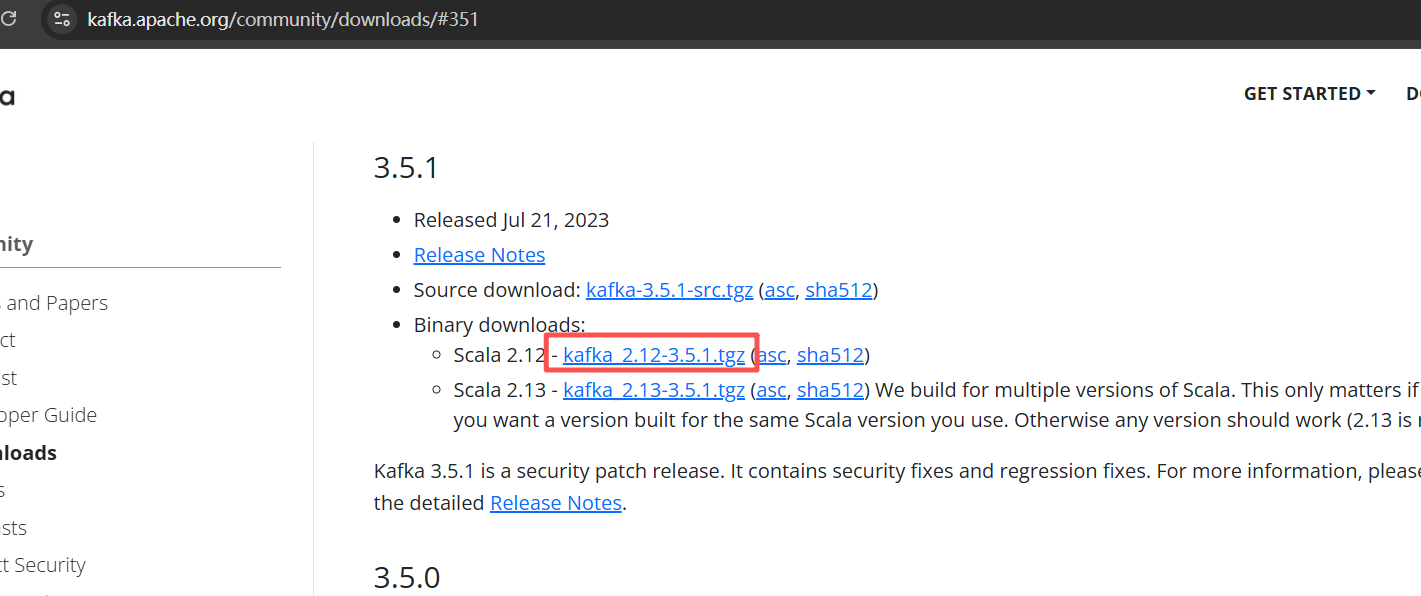Open the site information icon in address bar
Screen dimensions: 1421x596
(62, 19)
